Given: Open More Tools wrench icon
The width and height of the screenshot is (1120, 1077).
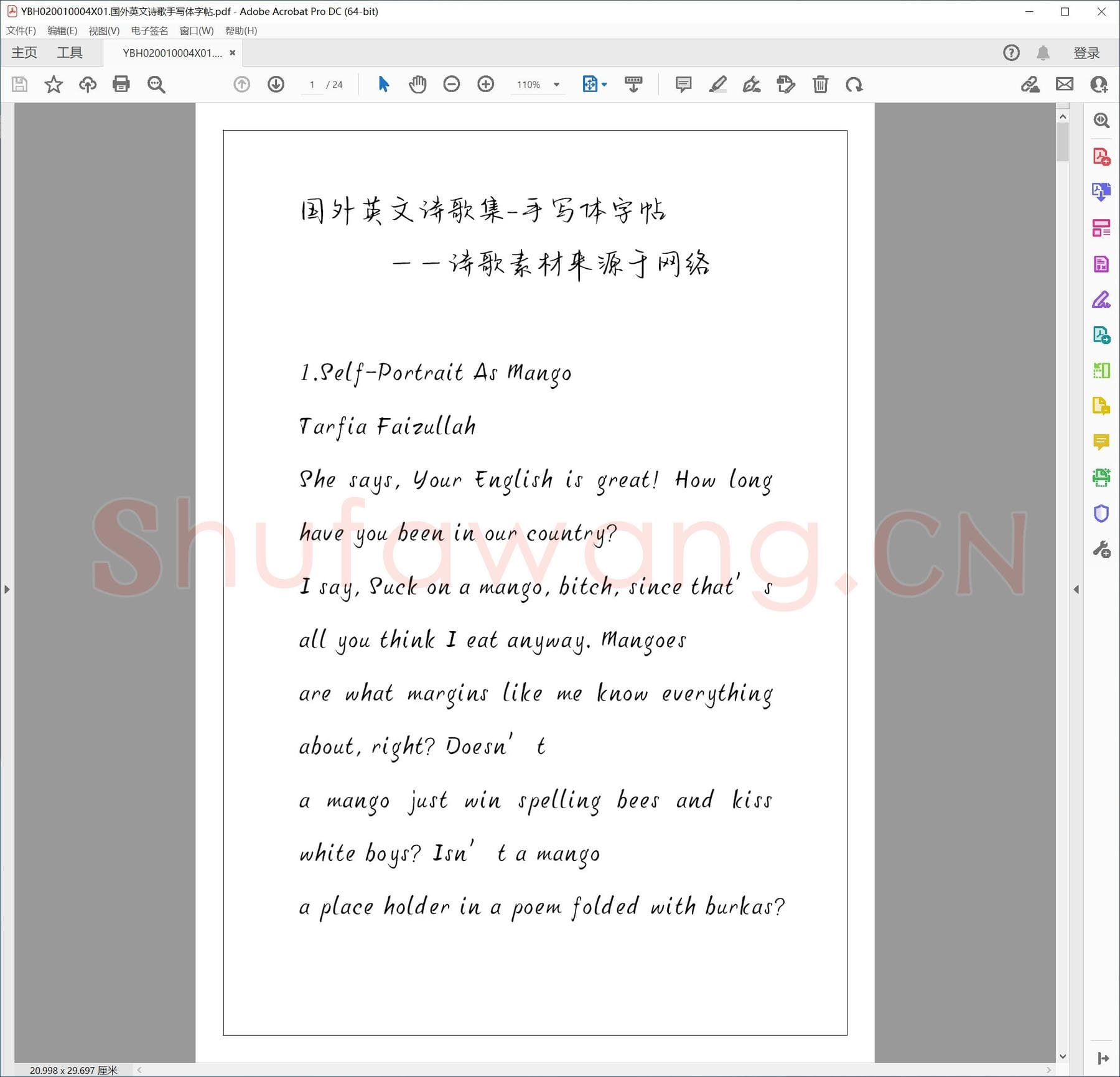Looking at the screenshot, I should [x=1101, y=549].
